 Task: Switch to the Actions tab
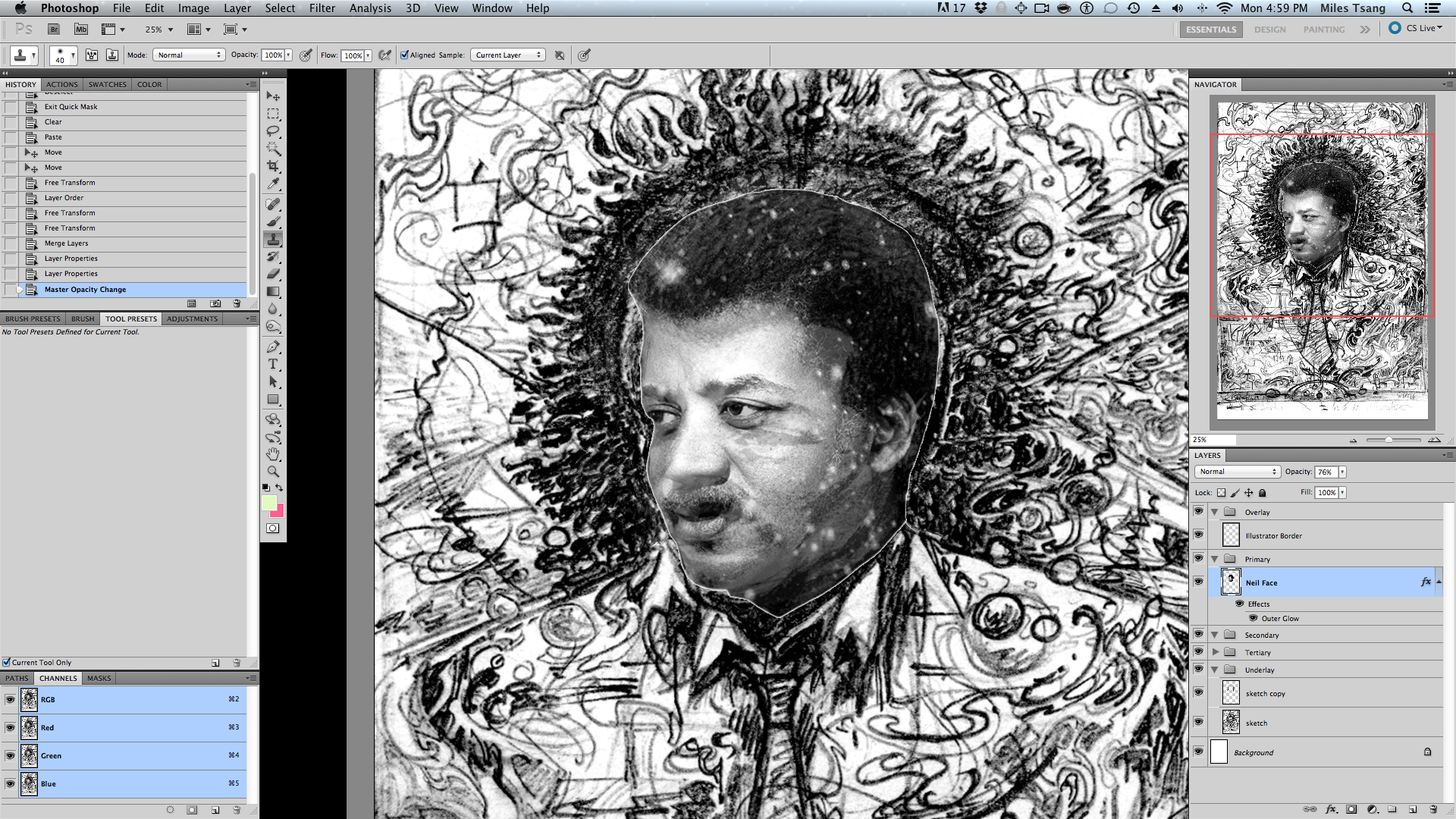(61, 84)
